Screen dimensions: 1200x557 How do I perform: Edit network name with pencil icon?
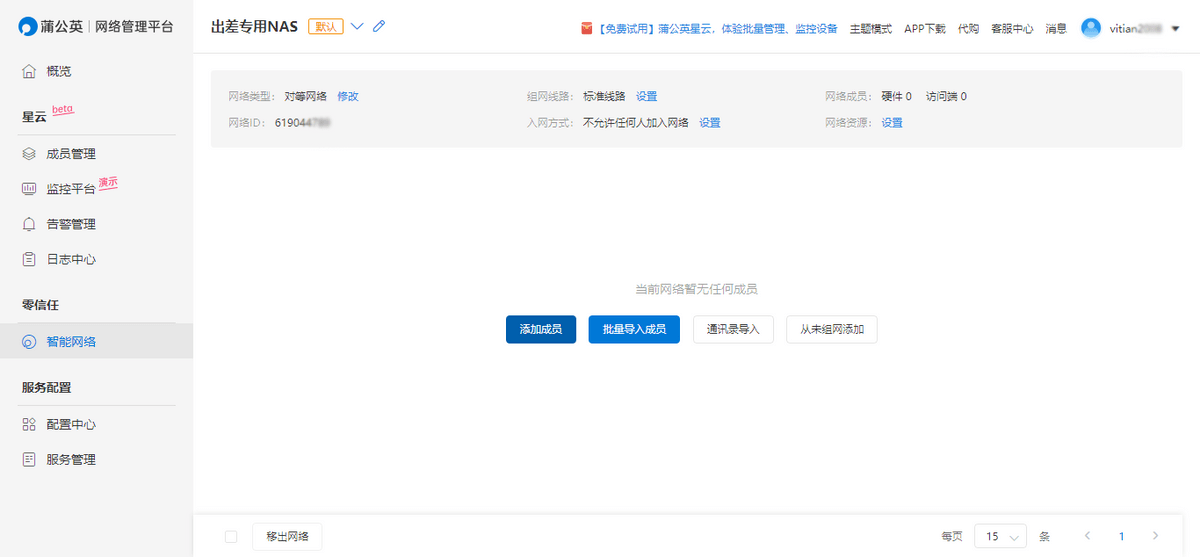pos(379,27)
